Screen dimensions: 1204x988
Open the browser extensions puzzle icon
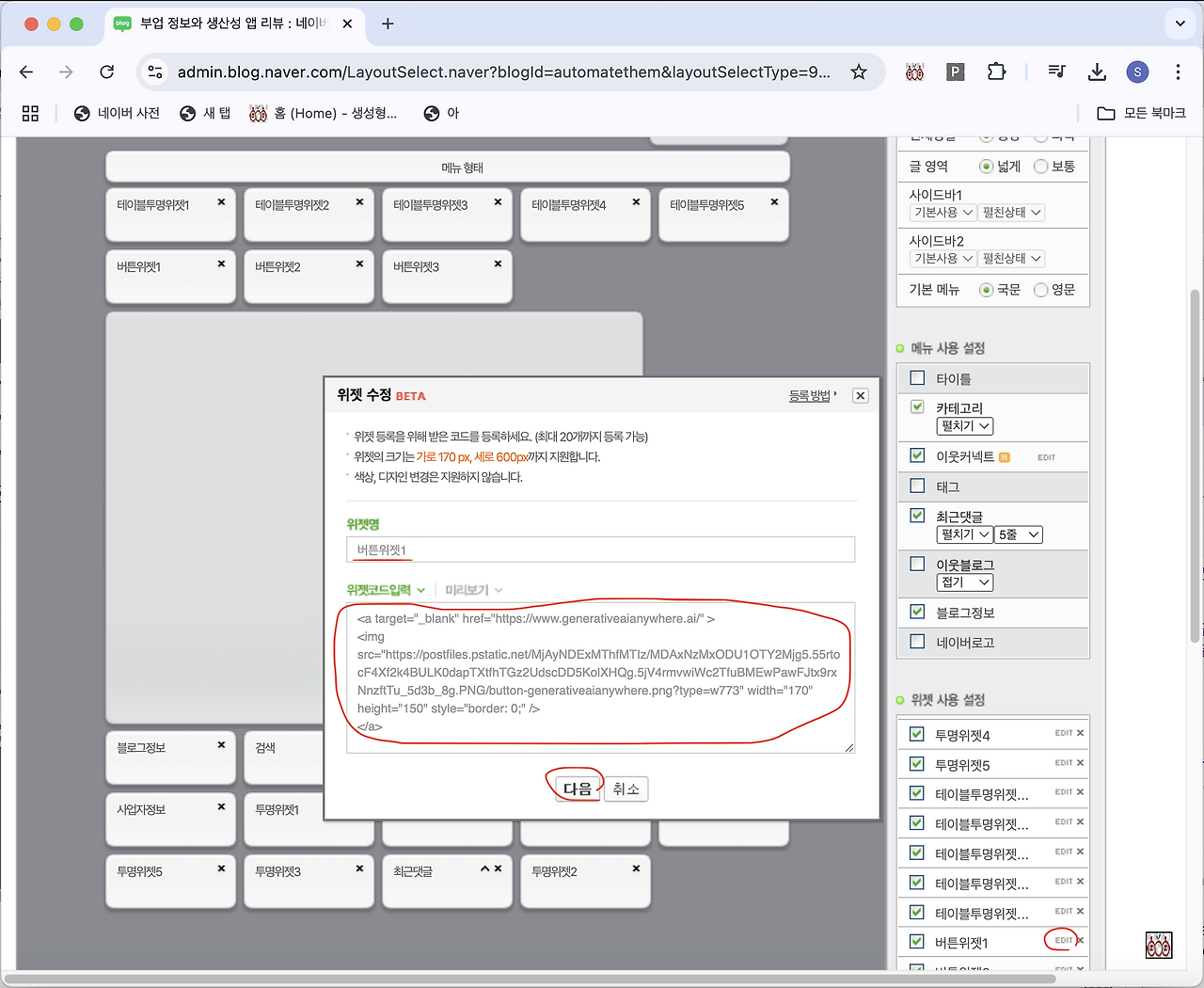tap(996, 72)
